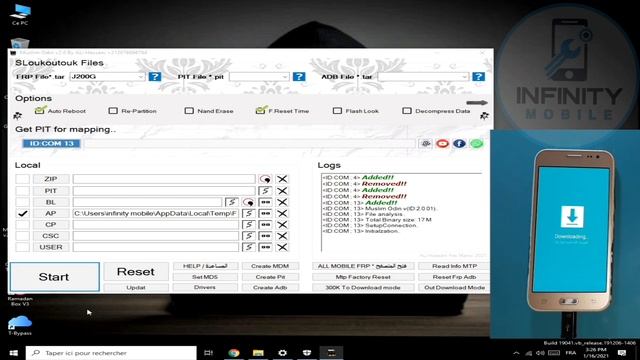Viewport: 640px width, 360px height.
Task: Enable the Nand Erase checkbox
Action: (189, 111)
